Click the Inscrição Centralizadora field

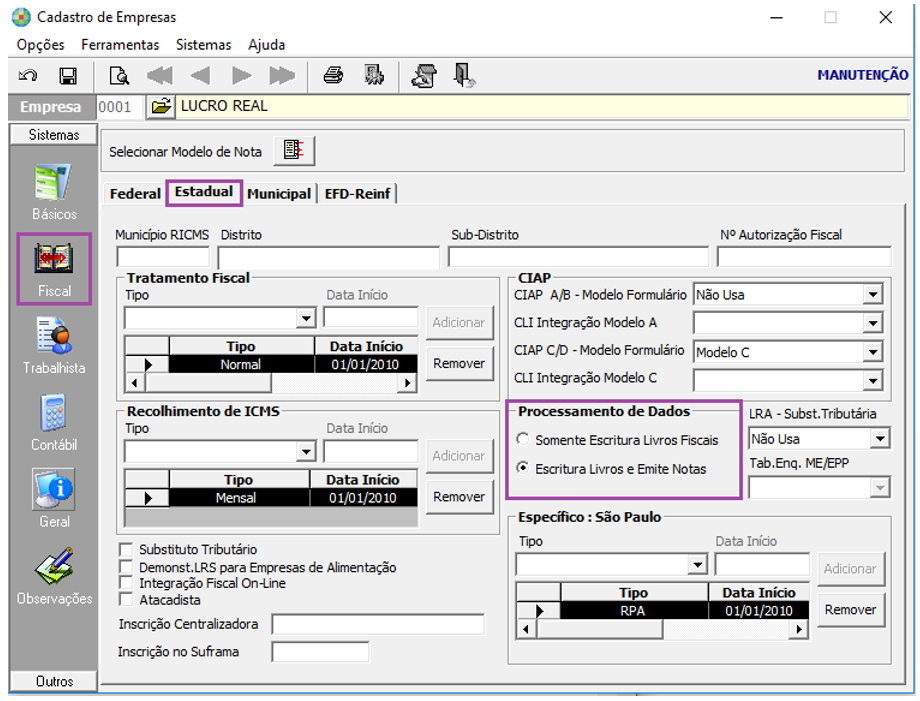(x=378, y=624)
